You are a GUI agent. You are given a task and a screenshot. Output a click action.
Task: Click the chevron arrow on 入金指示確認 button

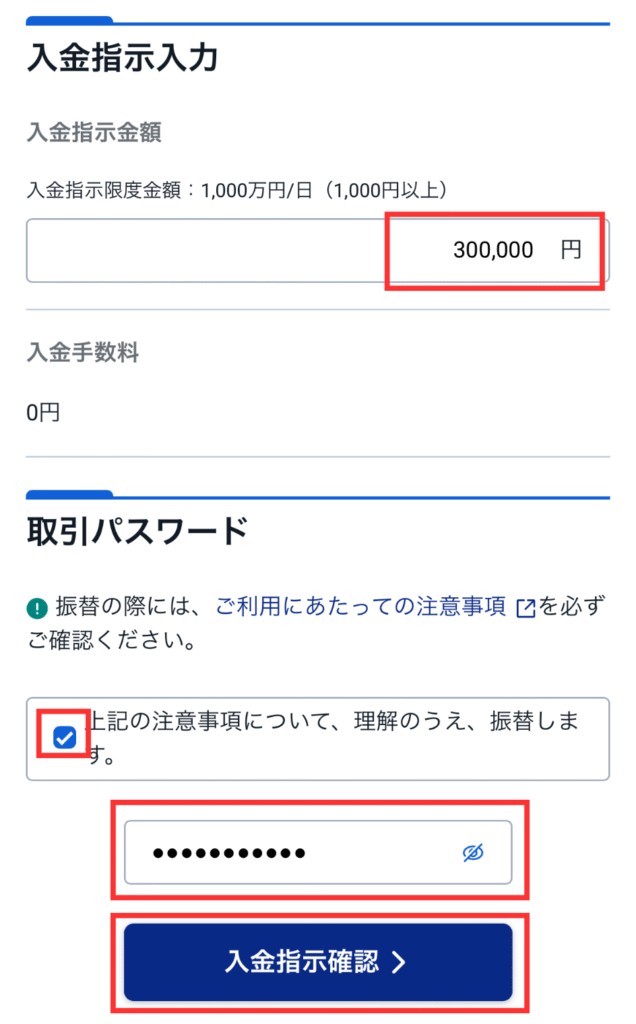tap(399, 962)
